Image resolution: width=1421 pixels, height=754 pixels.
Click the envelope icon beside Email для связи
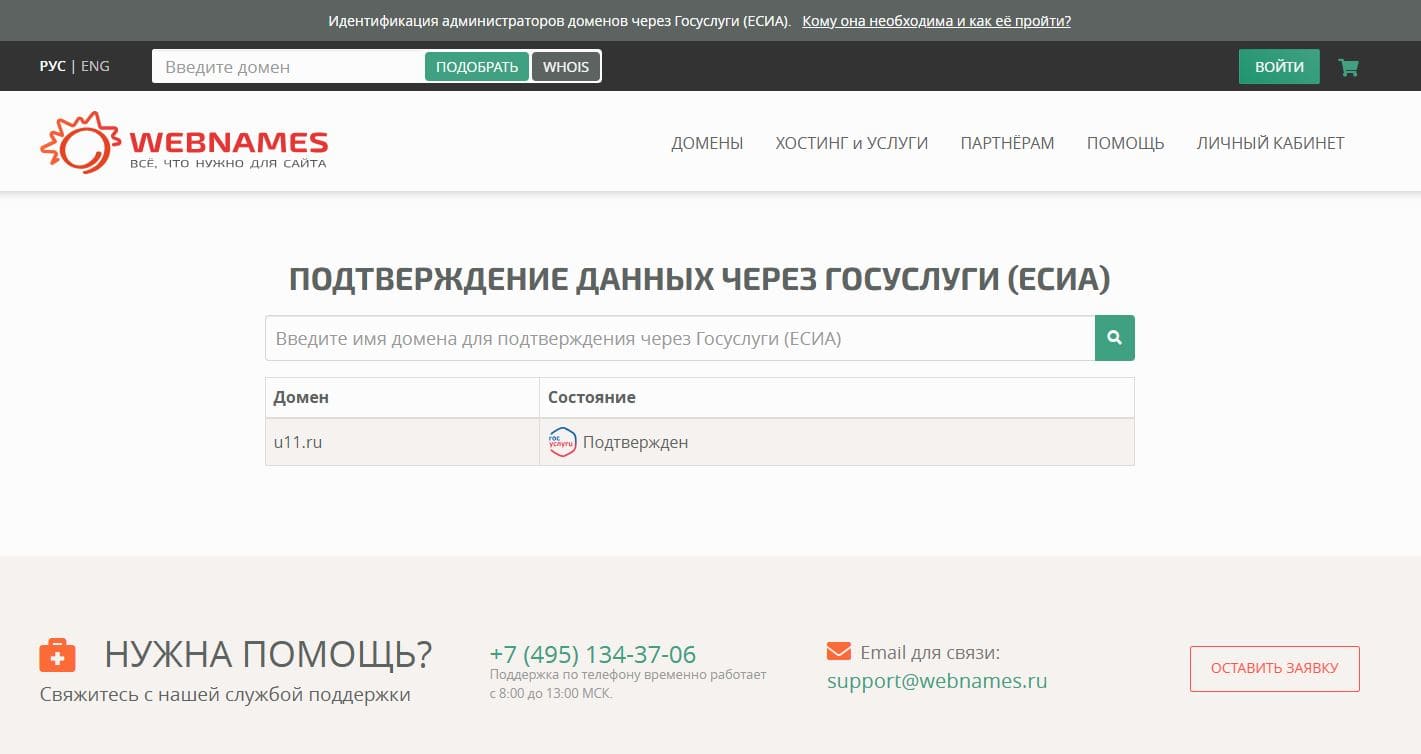pyautogui.click(x=838, y=652)
